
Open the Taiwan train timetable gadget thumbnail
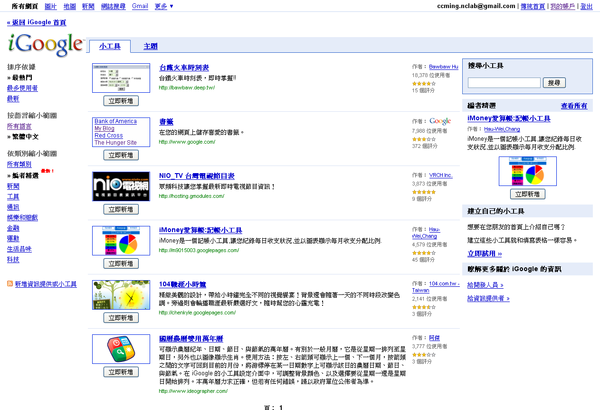pos(121,78)
